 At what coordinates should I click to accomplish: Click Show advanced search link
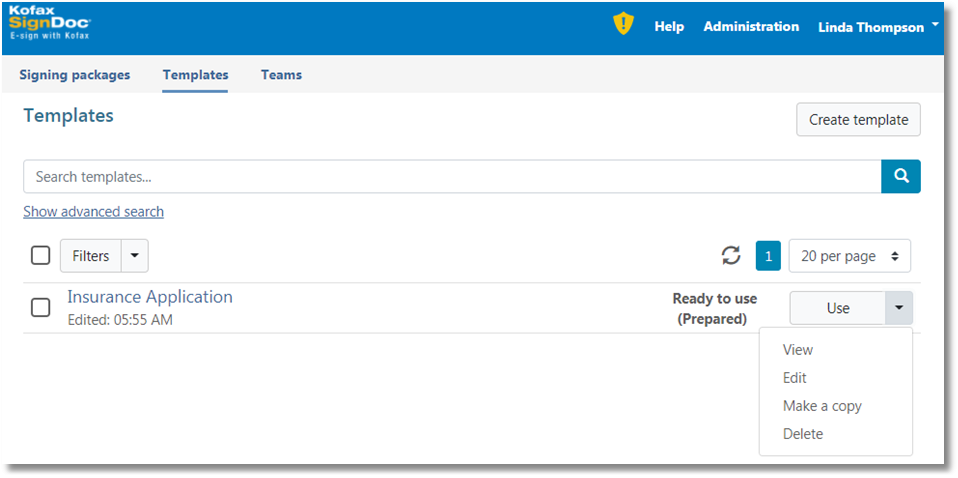tap(93, 212)
